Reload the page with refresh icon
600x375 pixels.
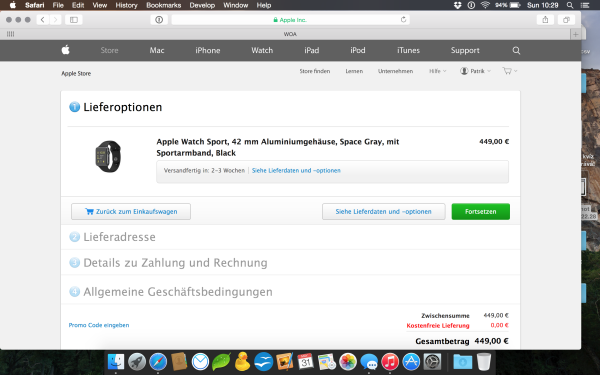click(403, 20)
